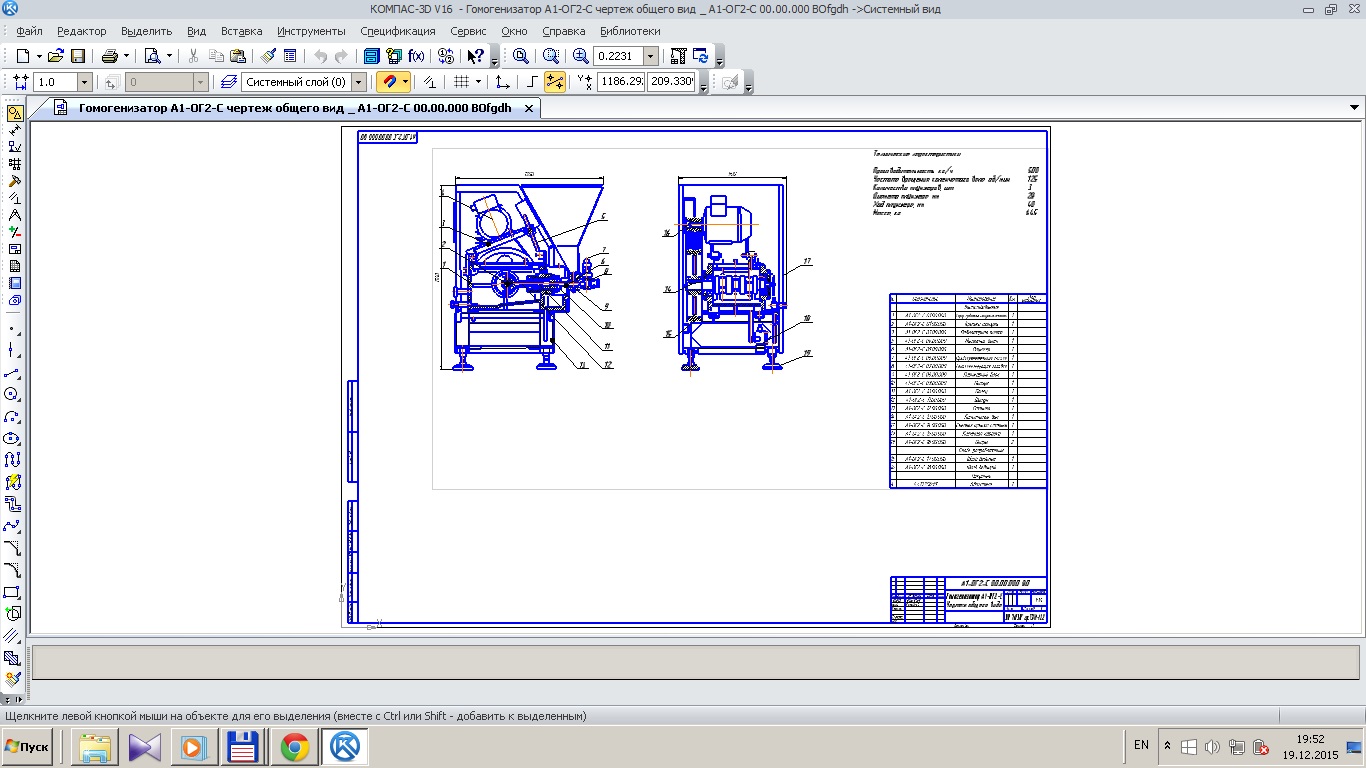Select the Arc tool
This screenshot has height=768, width=1366.
coord(12,417)
